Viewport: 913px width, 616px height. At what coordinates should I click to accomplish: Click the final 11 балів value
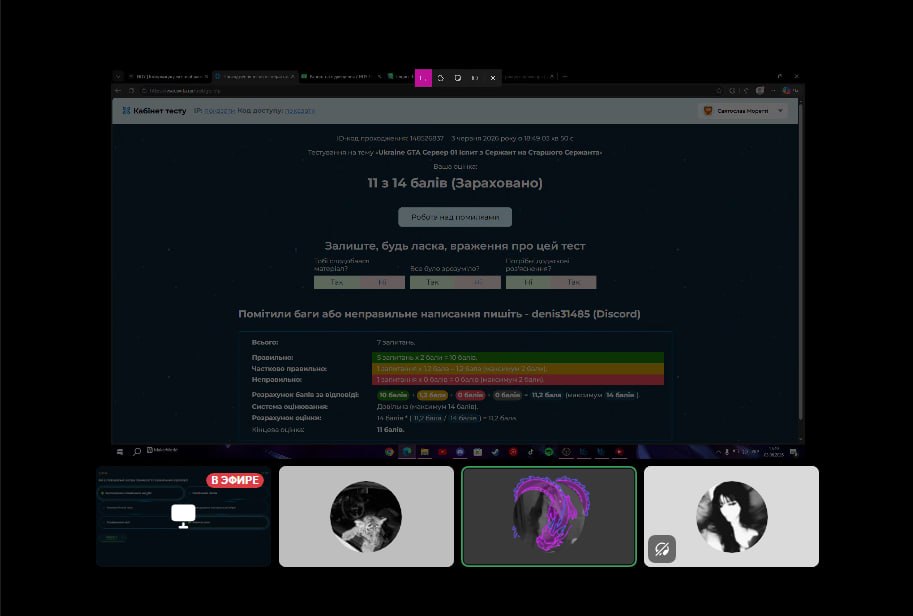(390, 430)
